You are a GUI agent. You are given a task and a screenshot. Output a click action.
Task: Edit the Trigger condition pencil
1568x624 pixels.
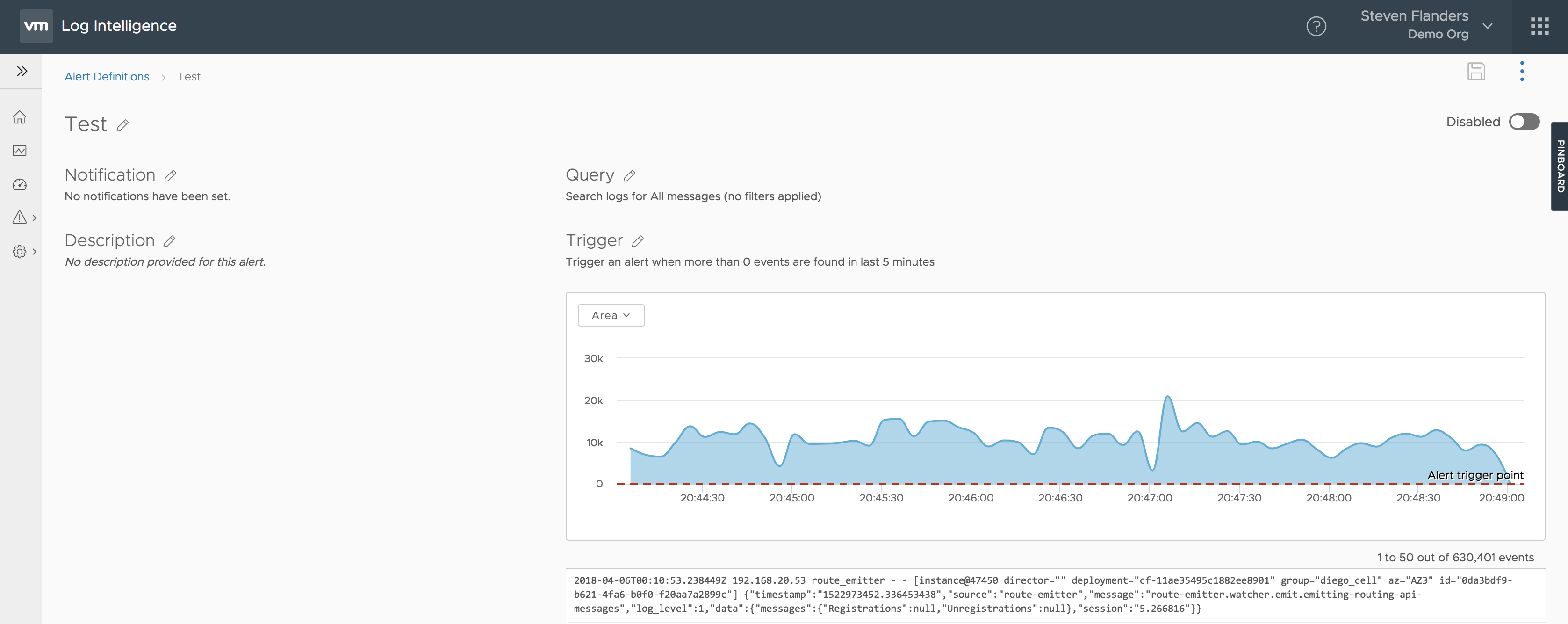point(637,242)
